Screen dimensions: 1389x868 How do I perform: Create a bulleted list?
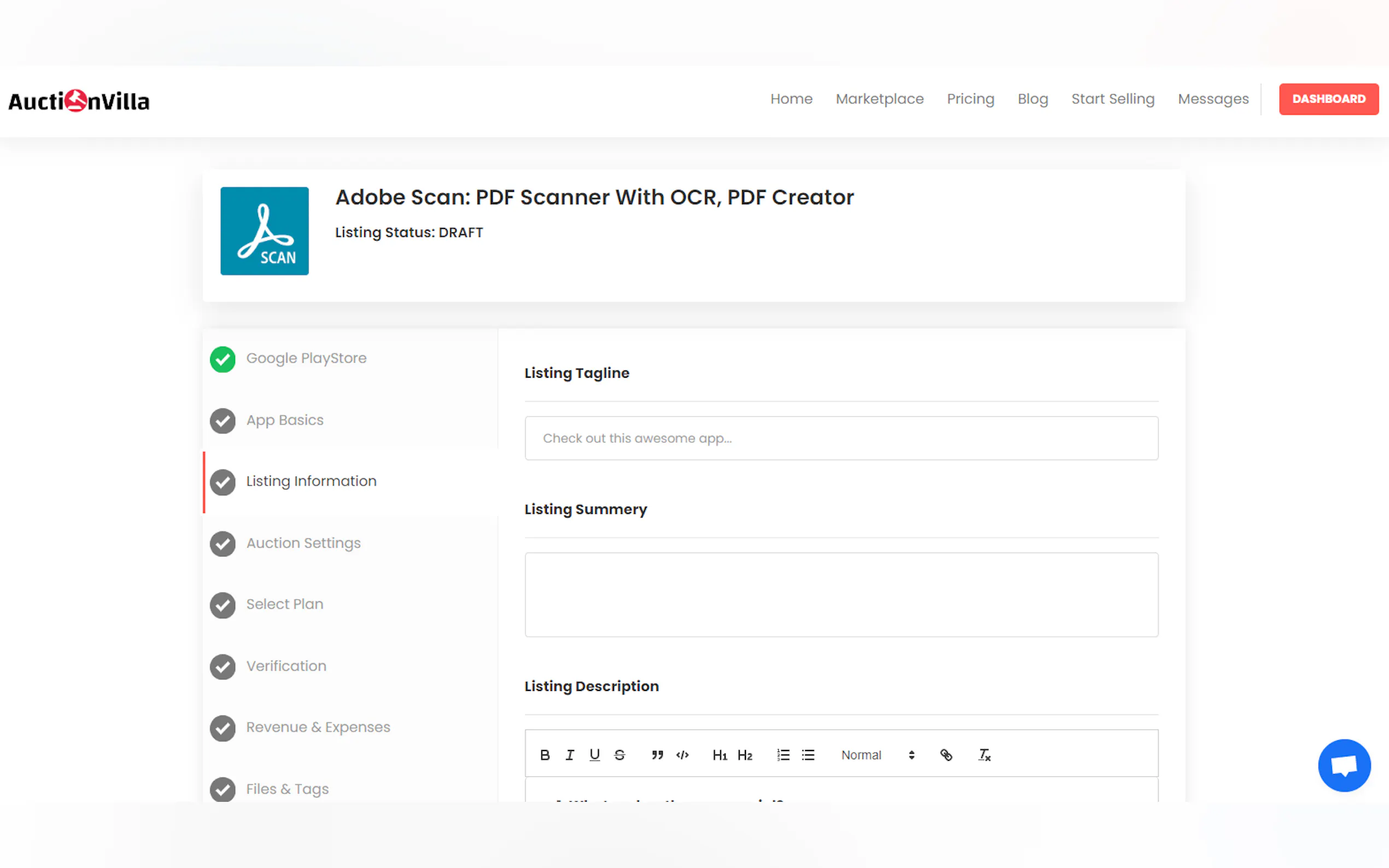click(808, 755)
